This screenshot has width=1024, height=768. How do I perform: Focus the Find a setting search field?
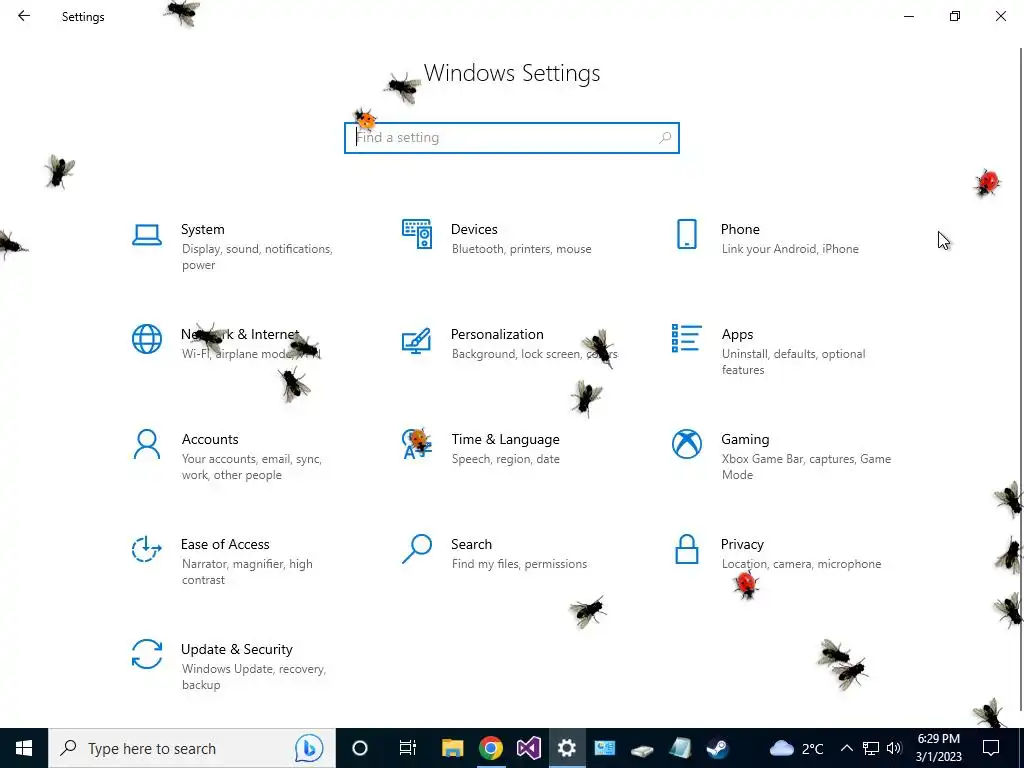pos(511,138)
